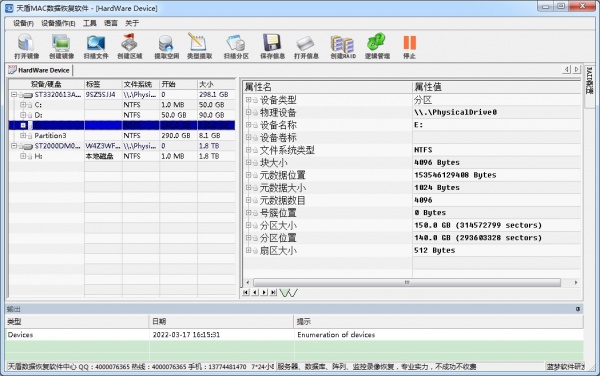Expand the 设备类型 property row
The image size is (600, 376).
(x=248, y=100)
